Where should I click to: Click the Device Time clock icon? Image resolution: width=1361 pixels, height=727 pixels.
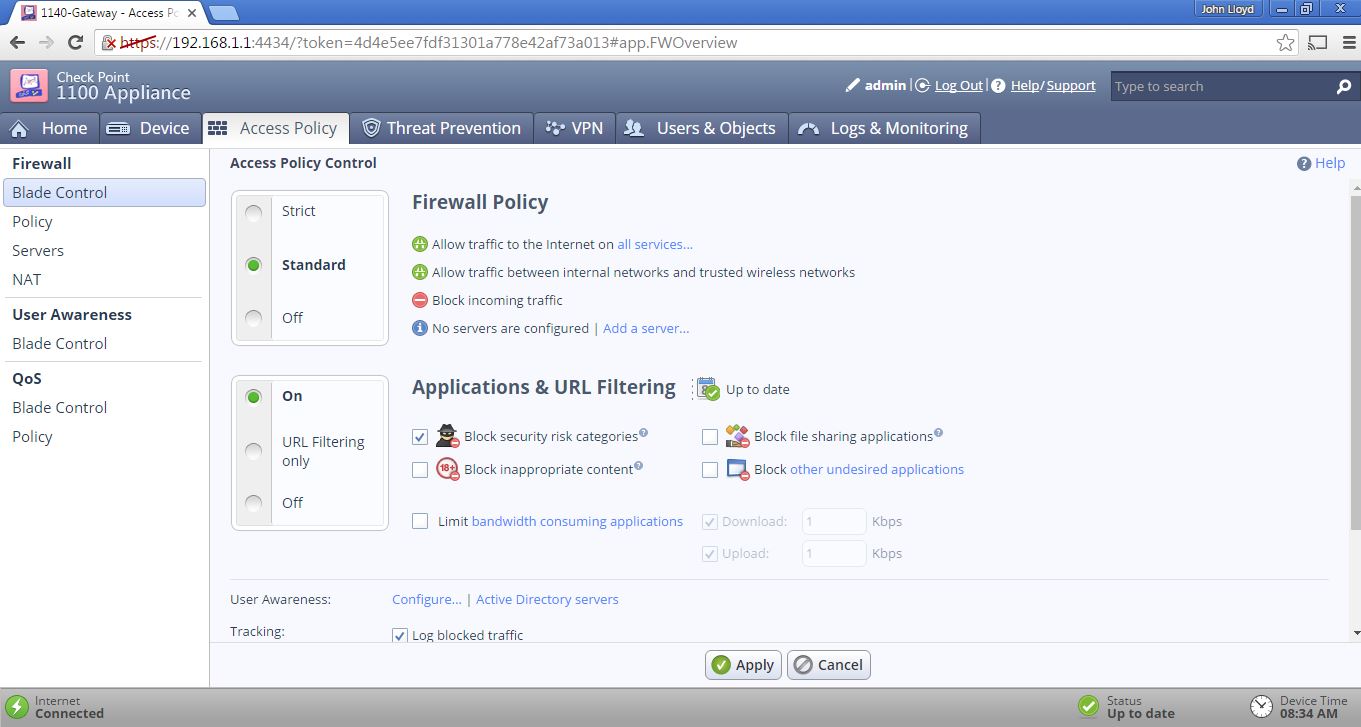click(1262, 707)
